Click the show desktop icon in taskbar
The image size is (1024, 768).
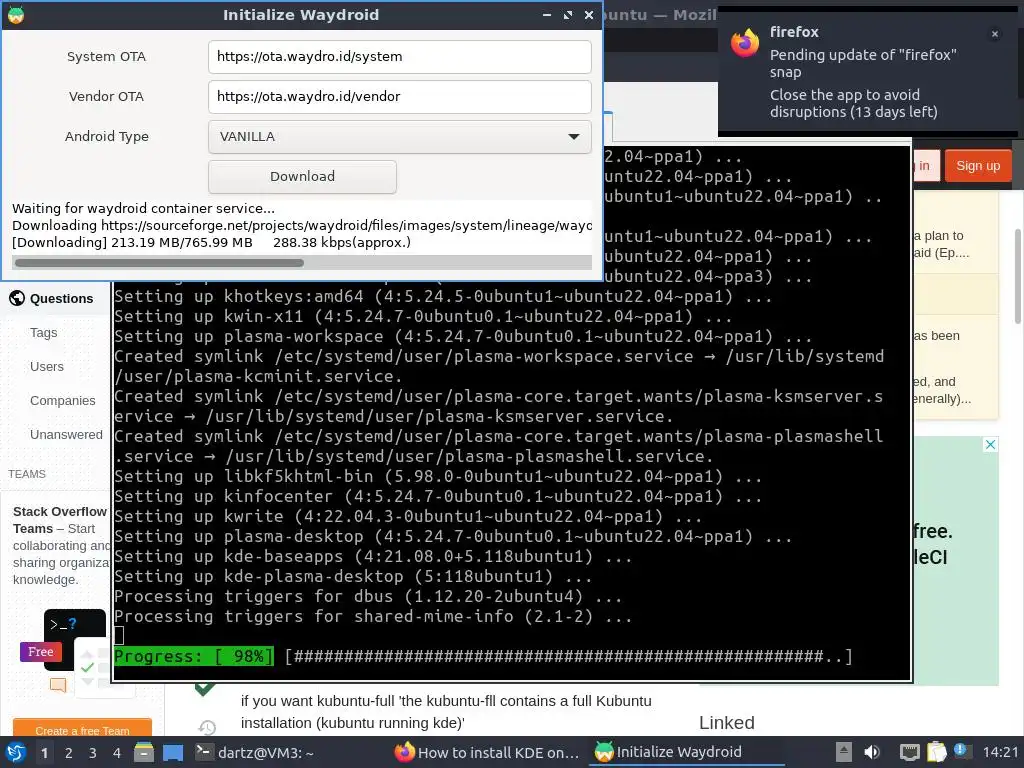(x=173, y=752)
